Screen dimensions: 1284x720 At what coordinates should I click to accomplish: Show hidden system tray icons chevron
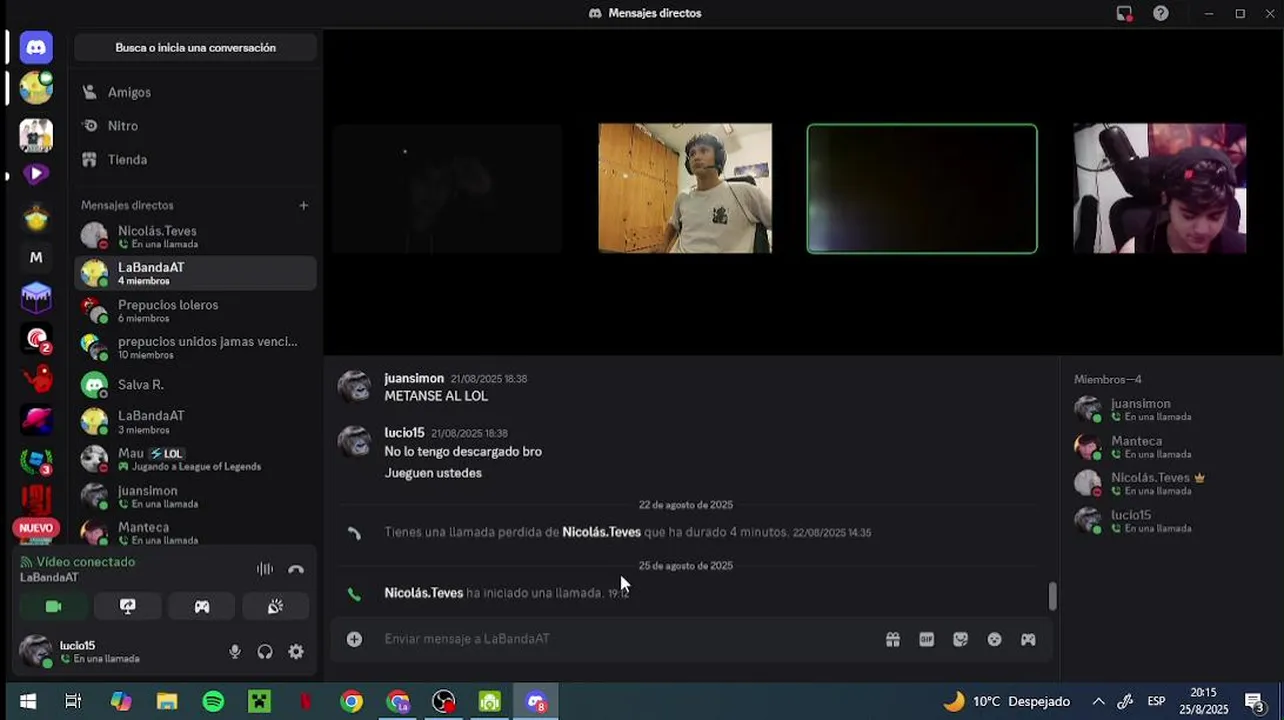pos(1098,701)
